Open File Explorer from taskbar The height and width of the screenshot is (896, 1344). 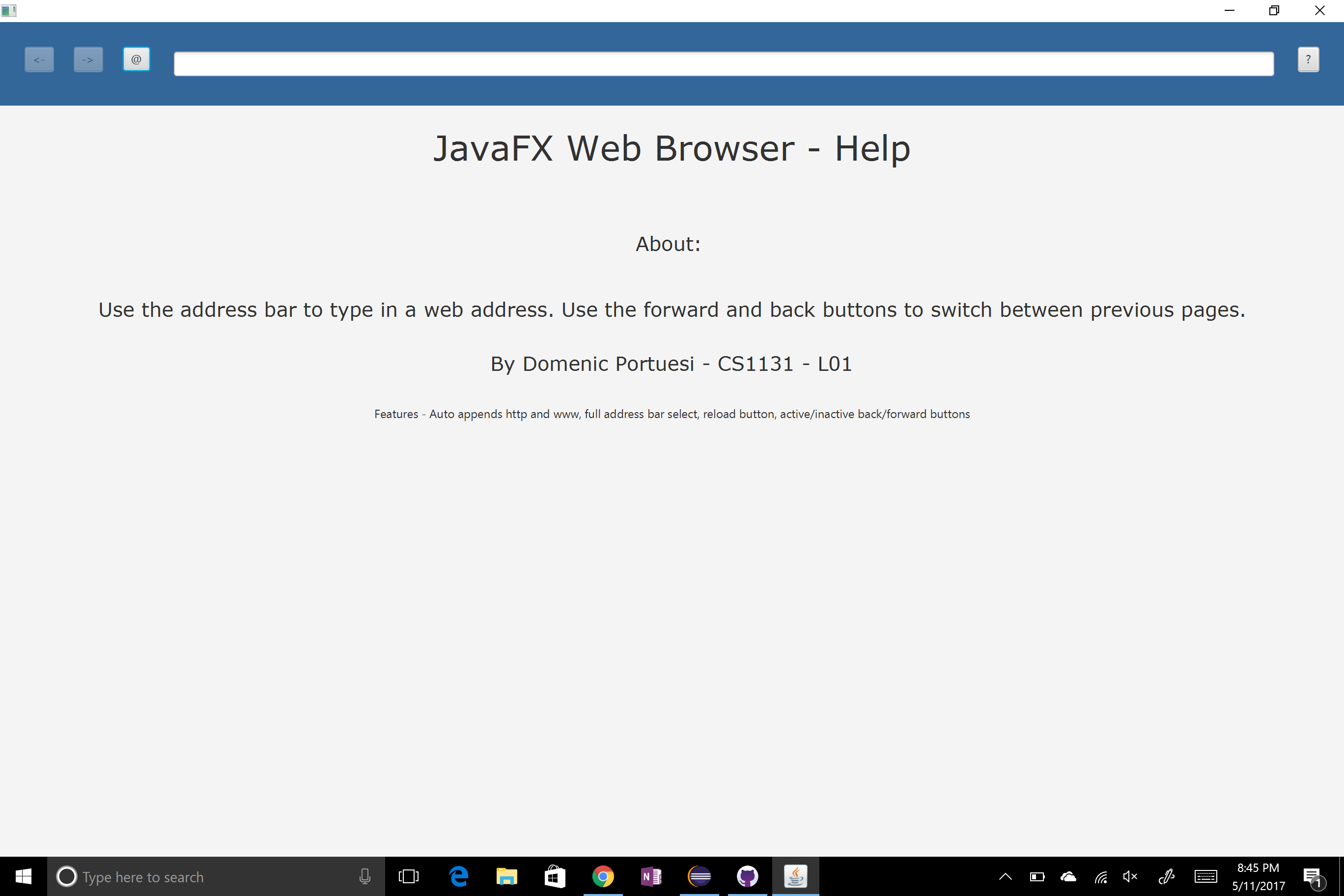coord(506,876)
